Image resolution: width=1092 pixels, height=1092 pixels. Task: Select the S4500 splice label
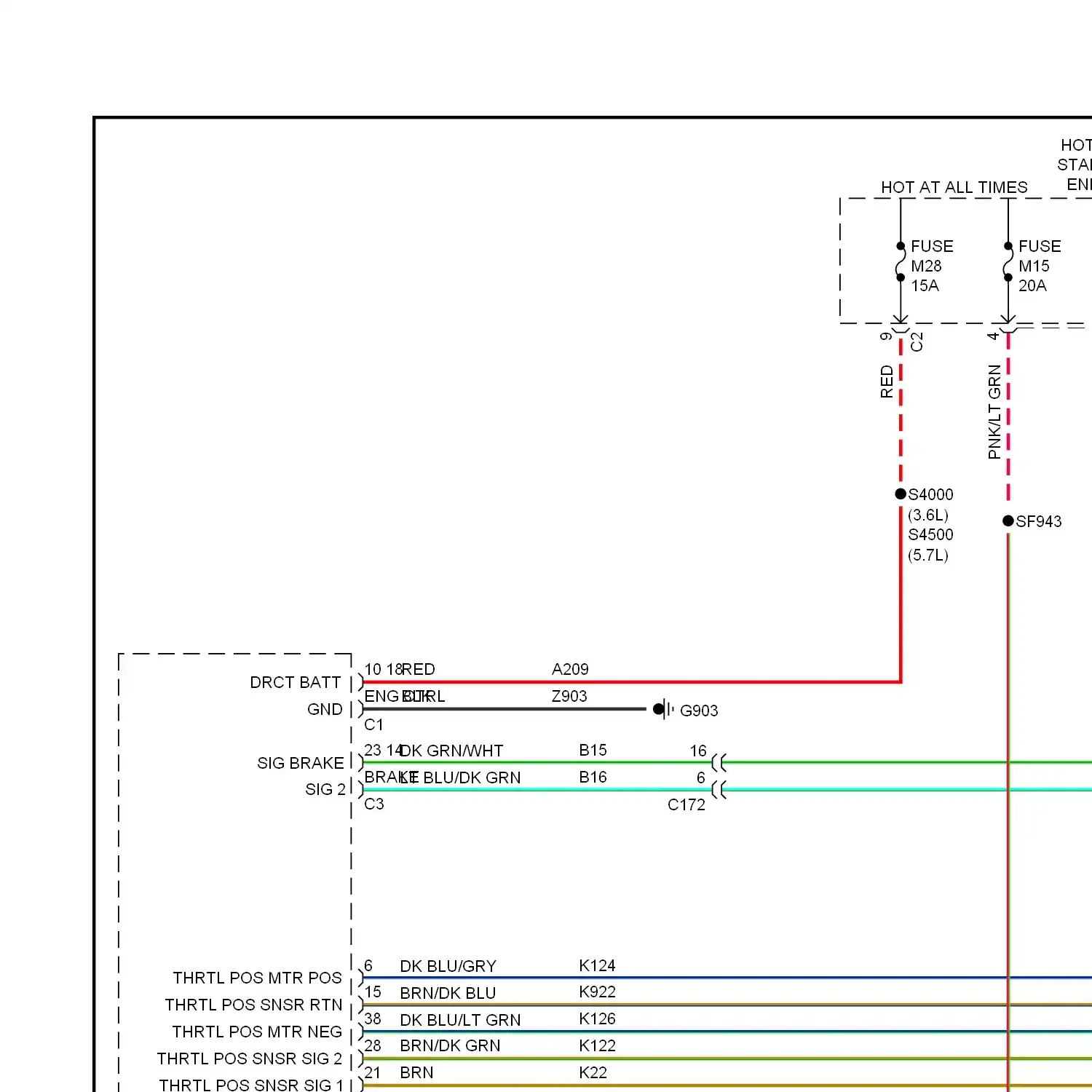tap(930, 534)
